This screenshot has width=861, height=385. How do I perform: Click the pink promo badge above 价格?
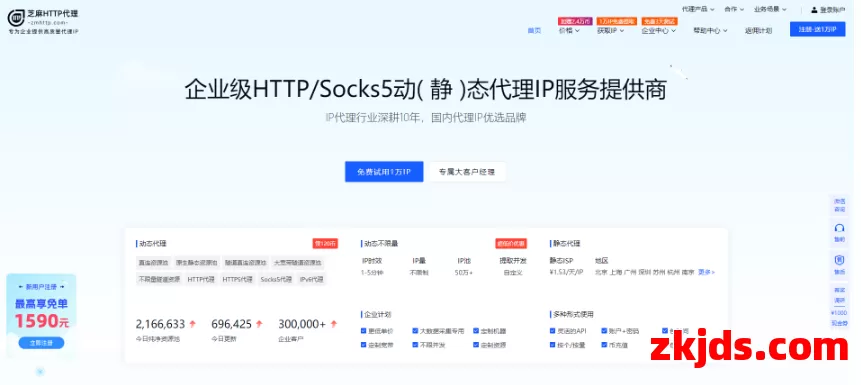574,21
